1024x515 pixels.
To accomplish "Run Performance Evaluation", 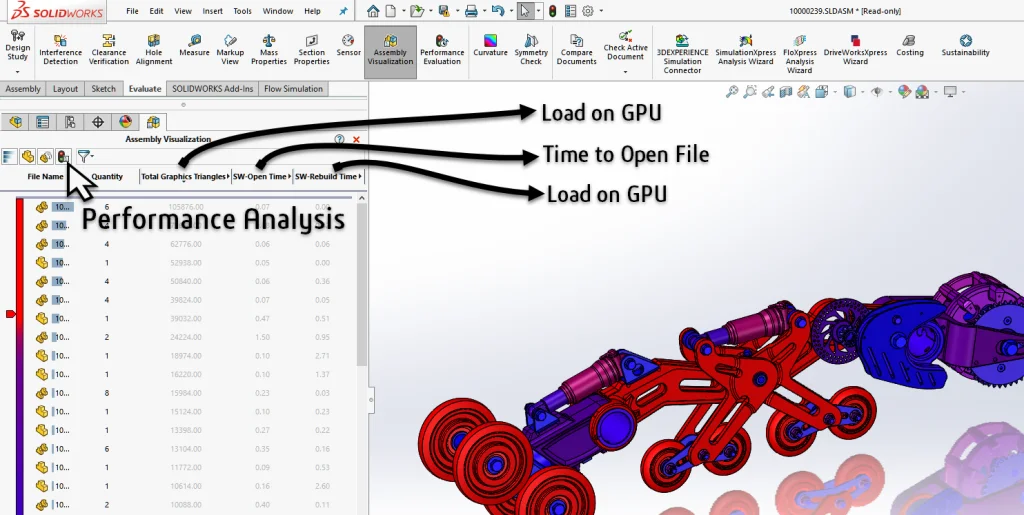I will (x=442, y=50).
